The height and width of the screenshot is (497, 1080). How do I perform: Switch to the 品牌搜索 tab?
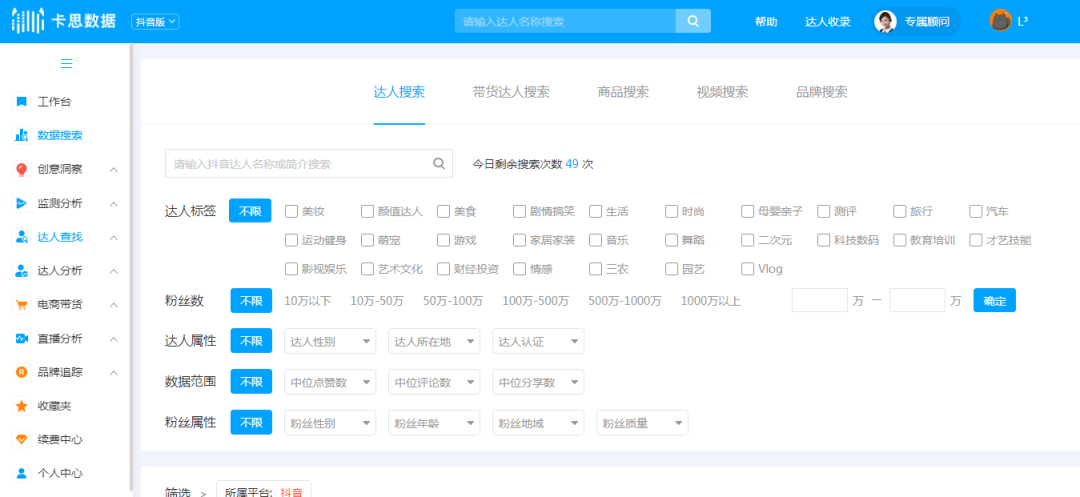[x=822, y=92]
